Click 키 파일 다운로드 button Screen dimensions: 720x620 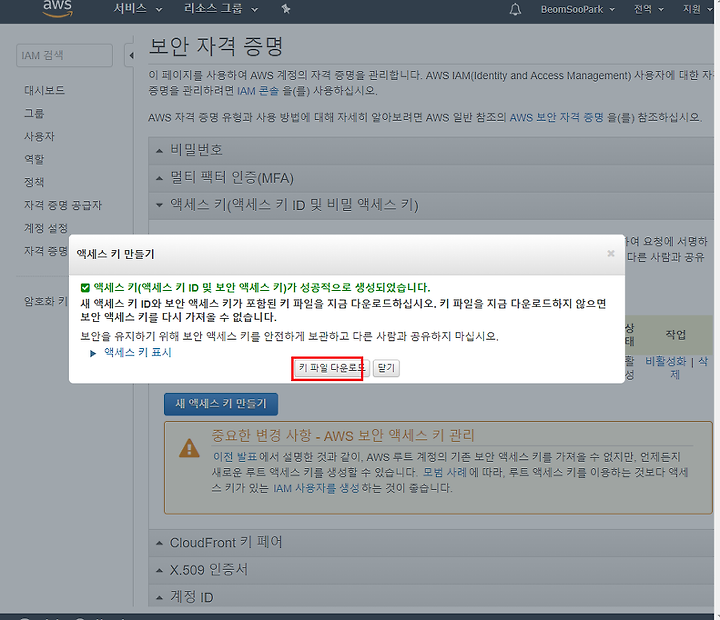click(332, 368)
